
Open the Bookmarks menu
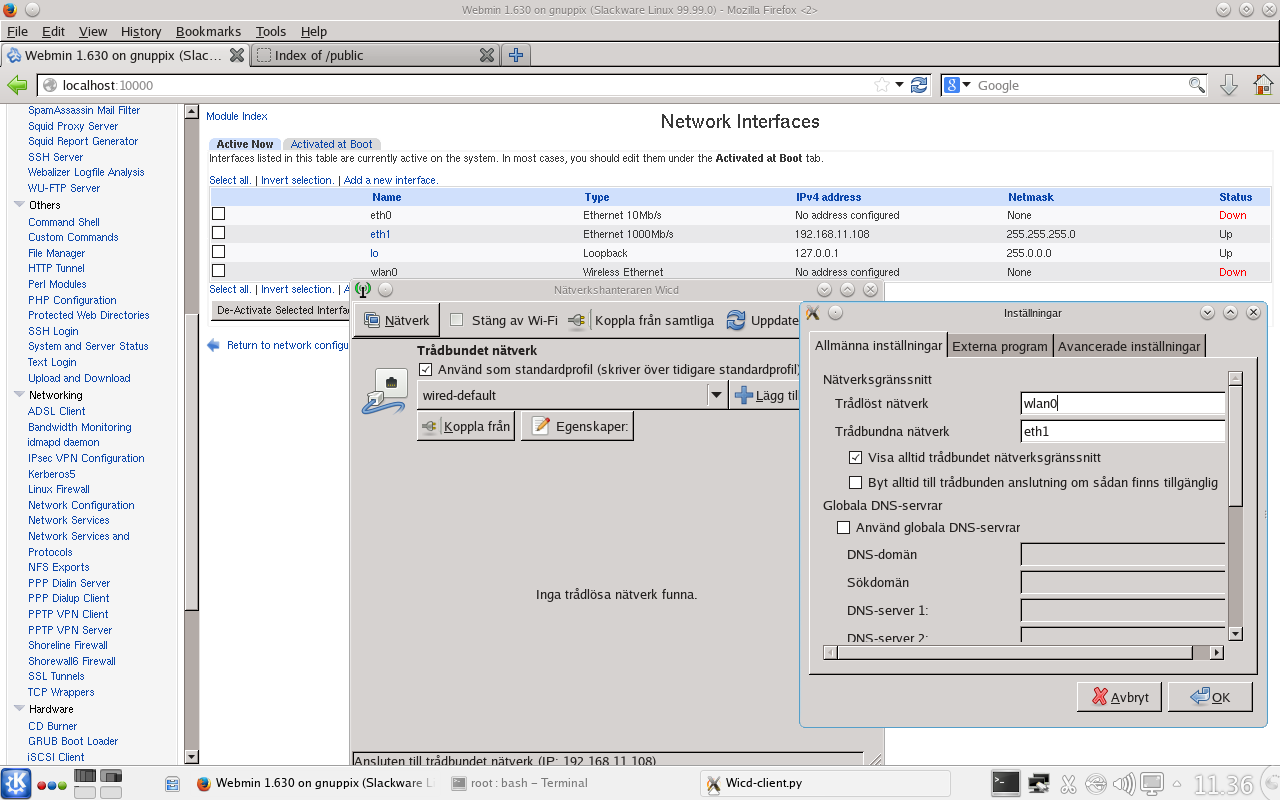209,32
